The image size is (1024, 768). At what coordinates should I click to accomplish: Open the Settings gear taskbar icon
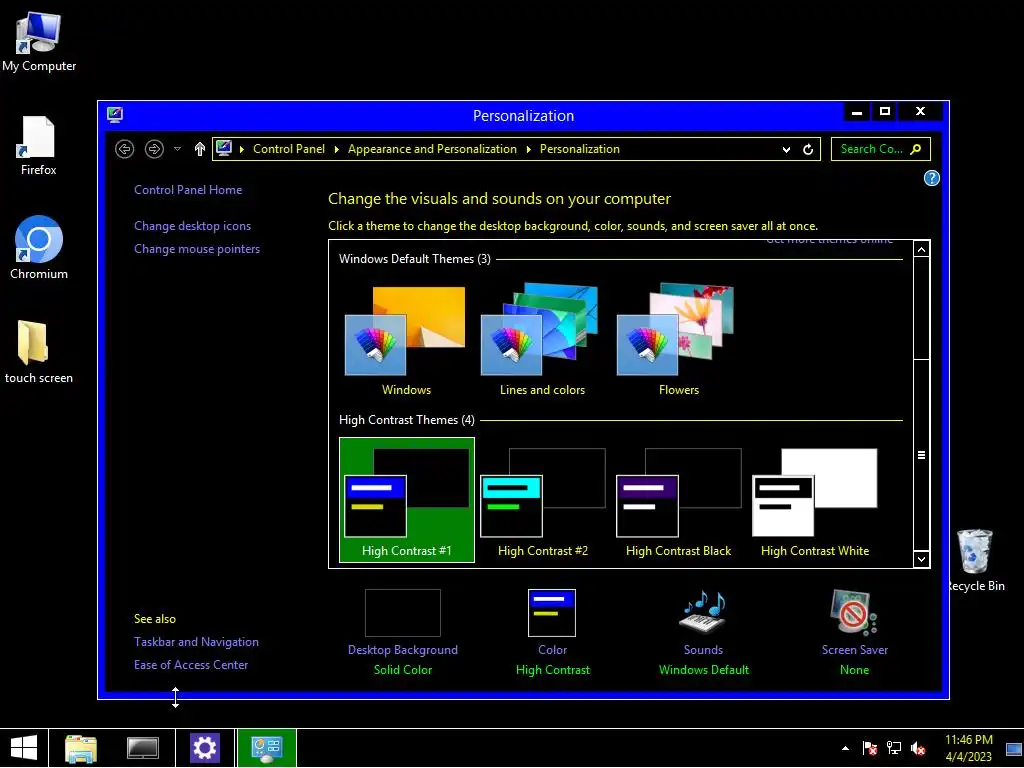click(x=204, y=748)
